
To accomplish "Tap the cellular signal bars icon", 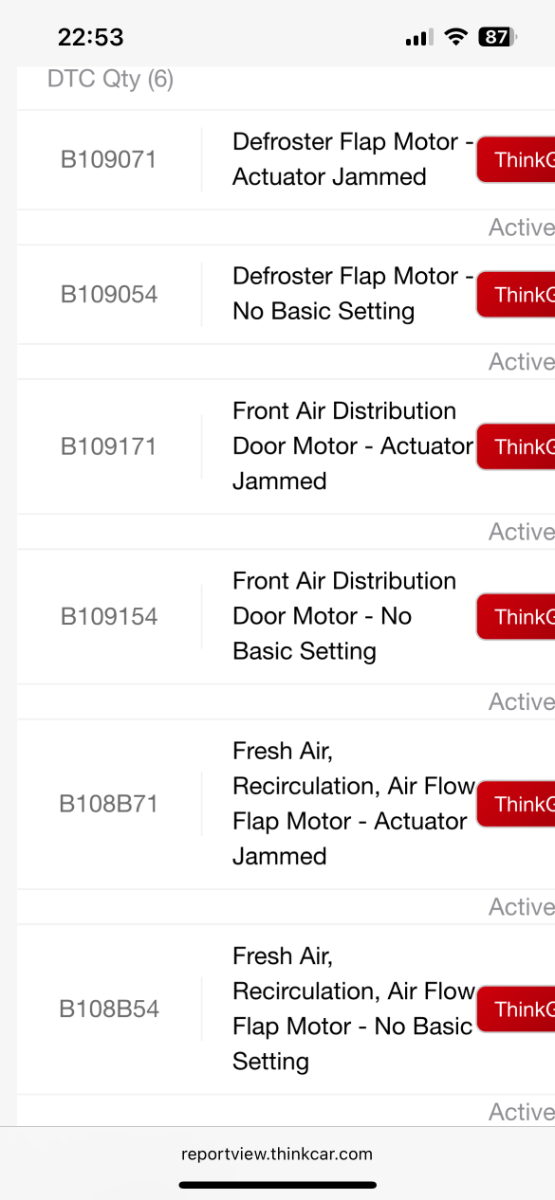I will [419, 38].
